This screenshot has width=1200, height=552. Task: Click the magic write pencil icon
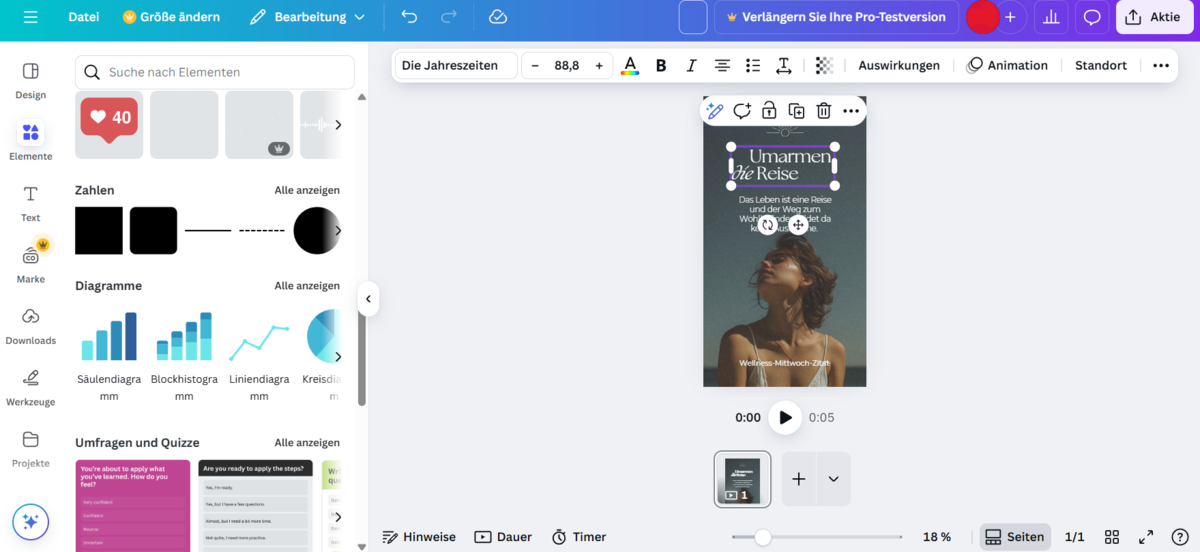(x=715, y=111)
